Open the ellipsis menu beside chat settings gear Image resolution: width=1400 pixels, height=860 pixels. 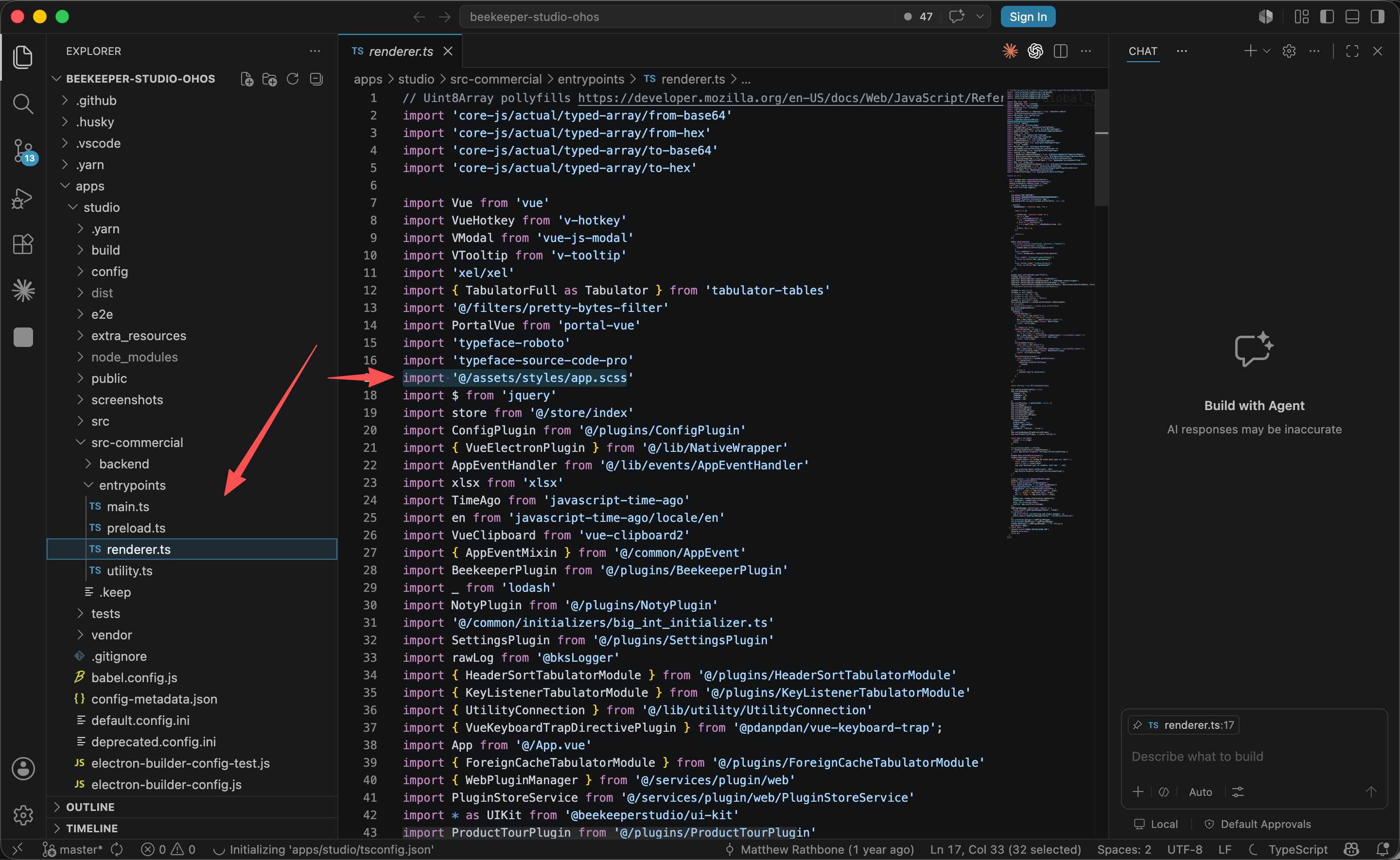(1314, 51)
